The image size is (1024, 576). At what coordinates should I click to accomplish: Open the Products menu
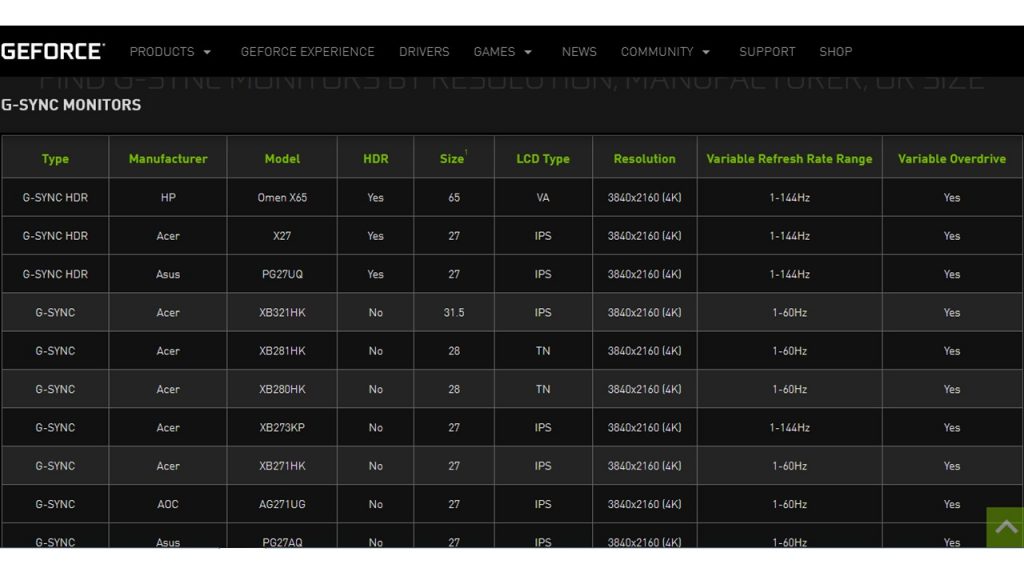point(162,52)
